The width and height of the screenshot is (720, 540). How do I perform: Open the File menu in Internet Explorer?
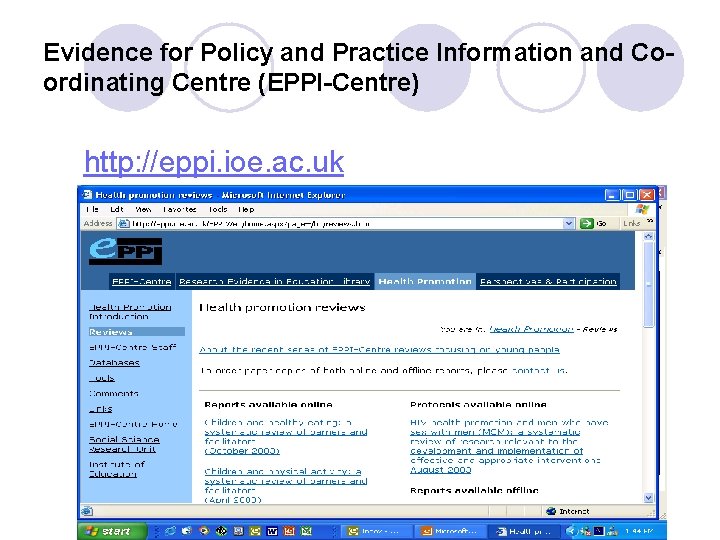coord(92,209)
